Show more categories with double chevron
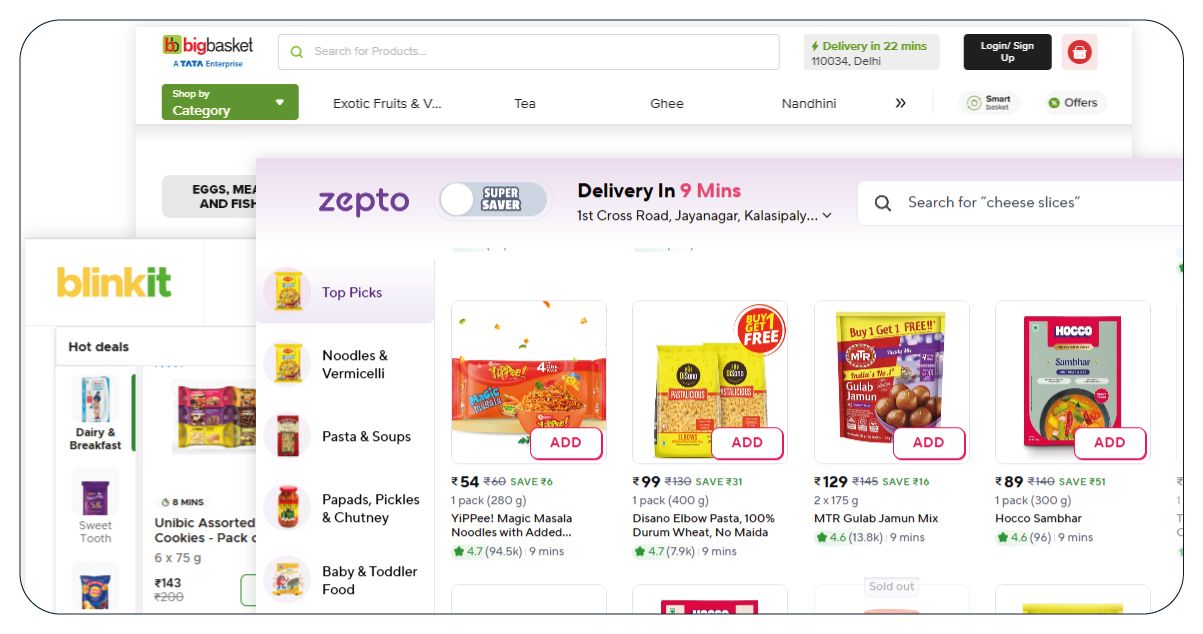 pyautogui.click(x=900, y=103)
